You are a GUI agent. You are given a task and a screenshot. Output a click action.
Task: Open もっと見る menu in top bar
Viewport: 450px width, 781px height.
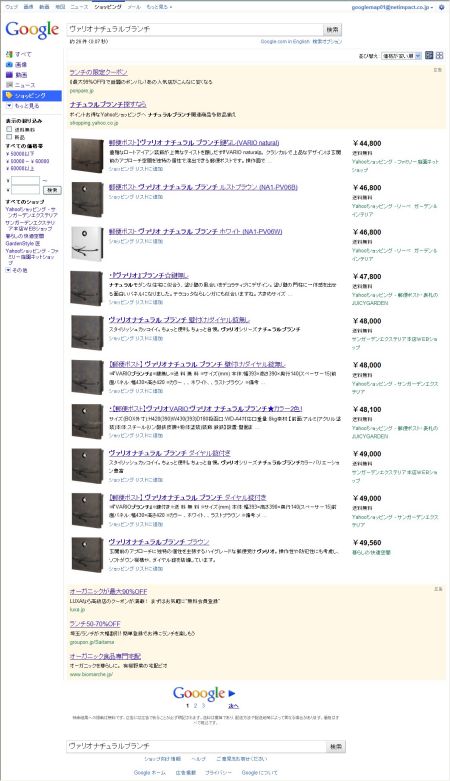[159, 7]
